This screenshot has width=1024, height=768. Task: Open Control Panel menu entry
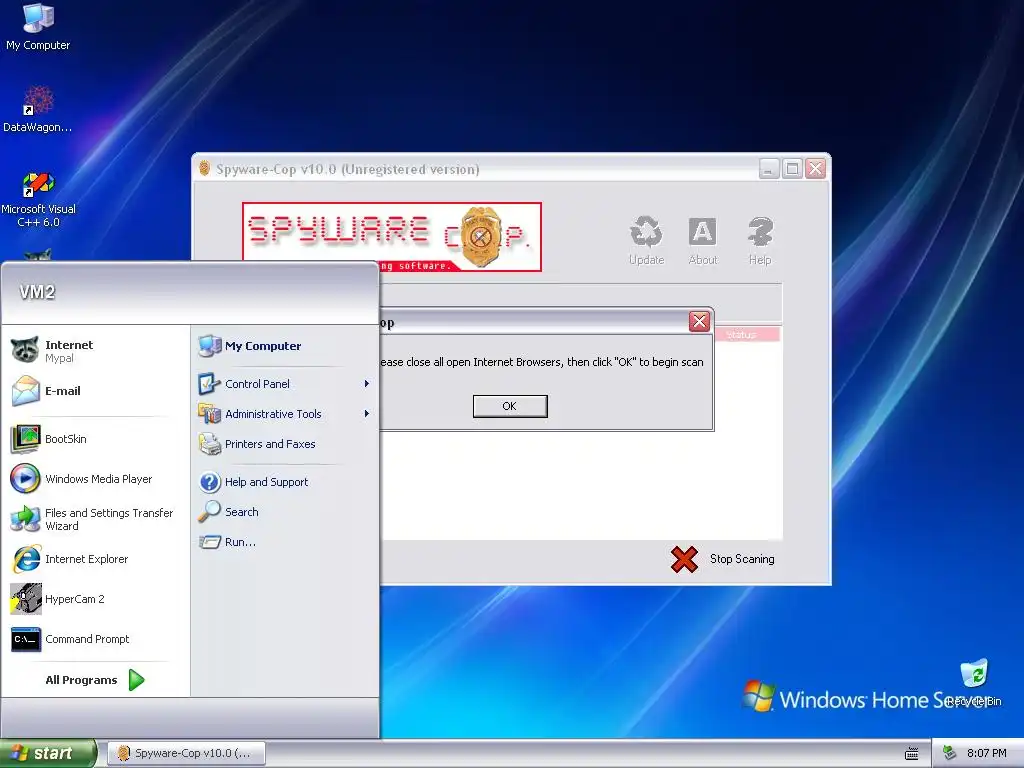pos(283,383)
